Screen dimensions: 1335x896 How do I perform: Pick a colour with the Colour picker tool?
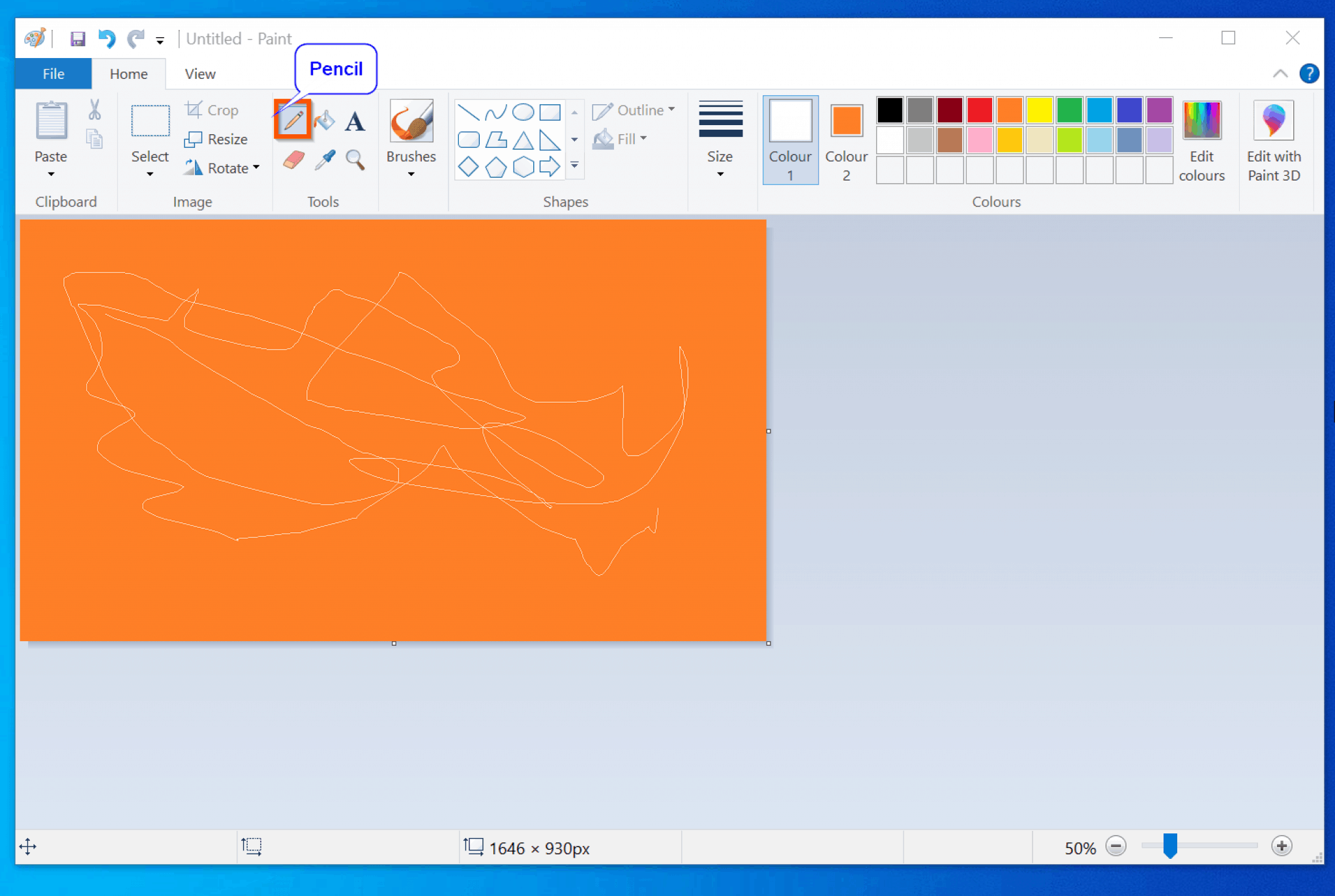pos(325,160)
